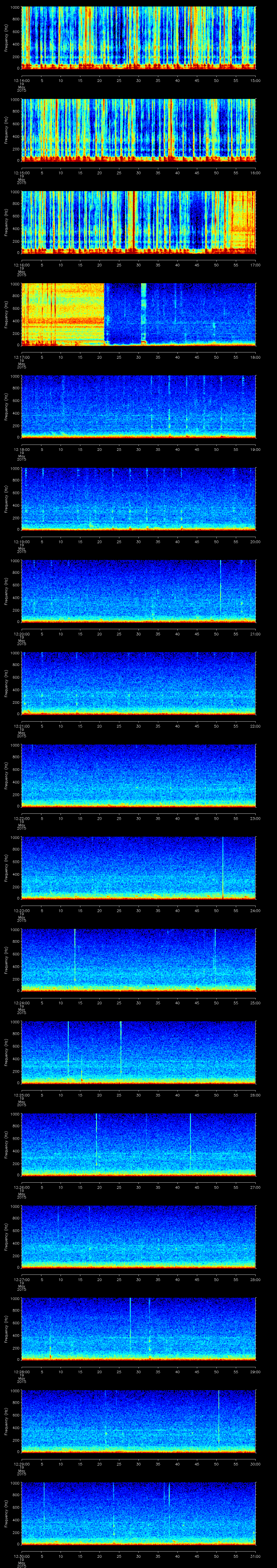
Task: Click the 16:00 end time label
Action: [256, 173]
